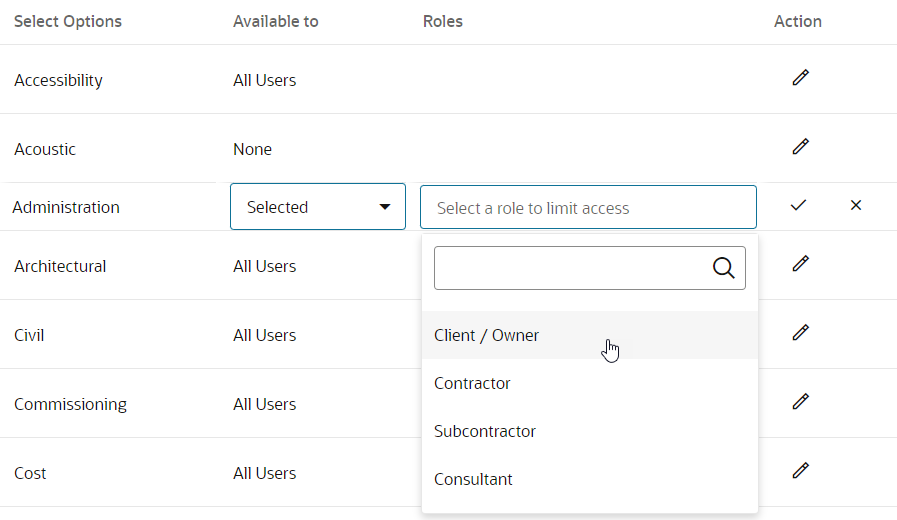
Task: Click pencil icon for Acoustic row
Action: (800, 146)
